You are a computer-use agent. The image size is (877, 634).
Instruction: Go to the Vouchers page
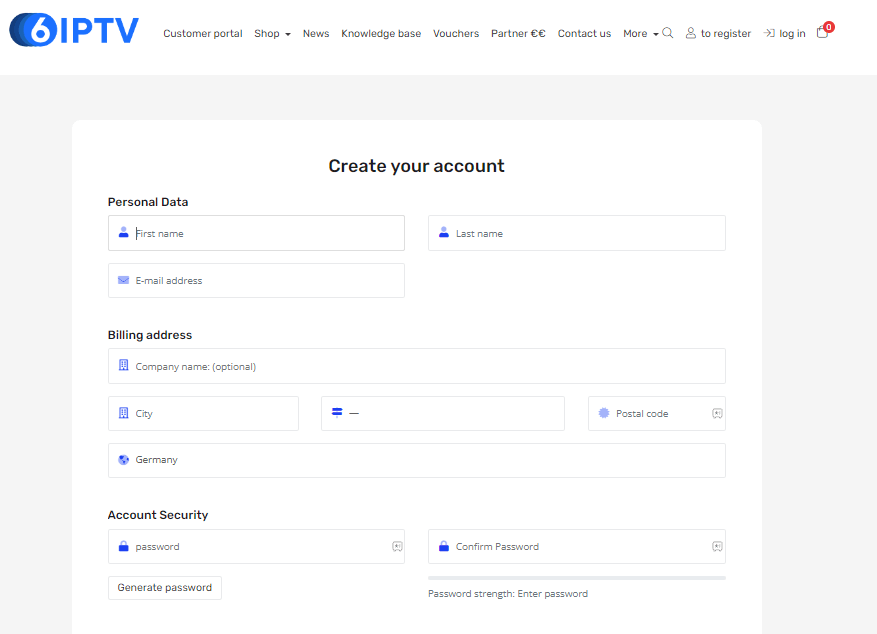(x=456, y=34)
